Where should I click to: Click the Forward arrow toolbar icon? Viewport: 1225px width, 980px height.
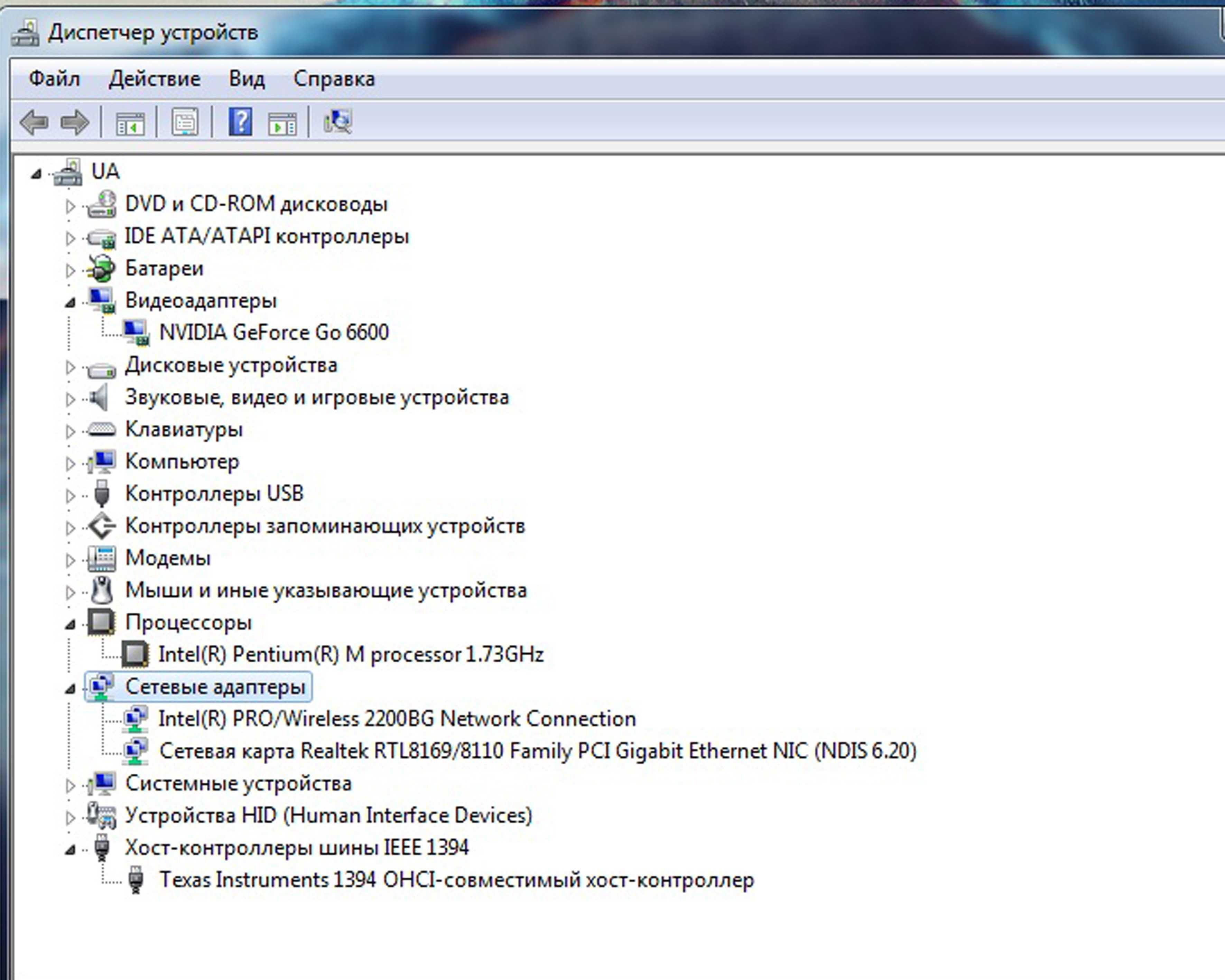74,122
